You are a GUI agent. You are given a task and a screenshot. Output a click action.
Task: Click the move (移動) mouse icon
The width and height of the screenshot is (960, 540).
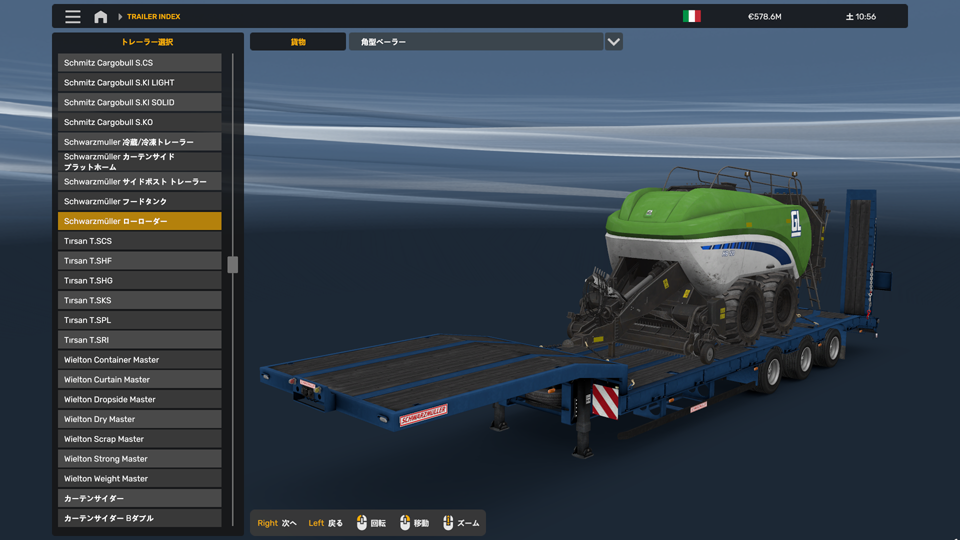405,523
